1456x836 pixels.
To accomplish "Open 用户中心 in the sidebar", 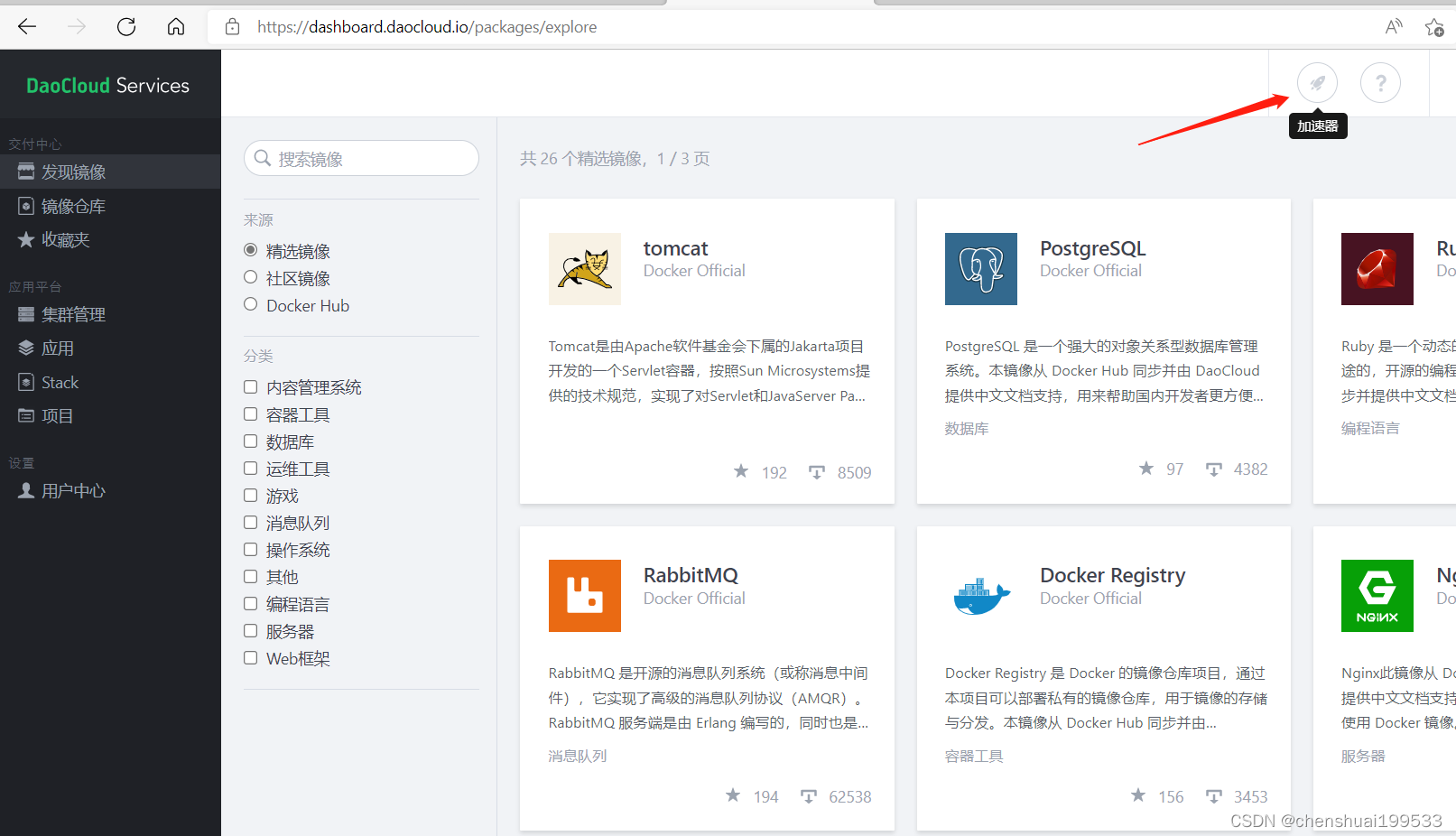I will click(110, 491).
